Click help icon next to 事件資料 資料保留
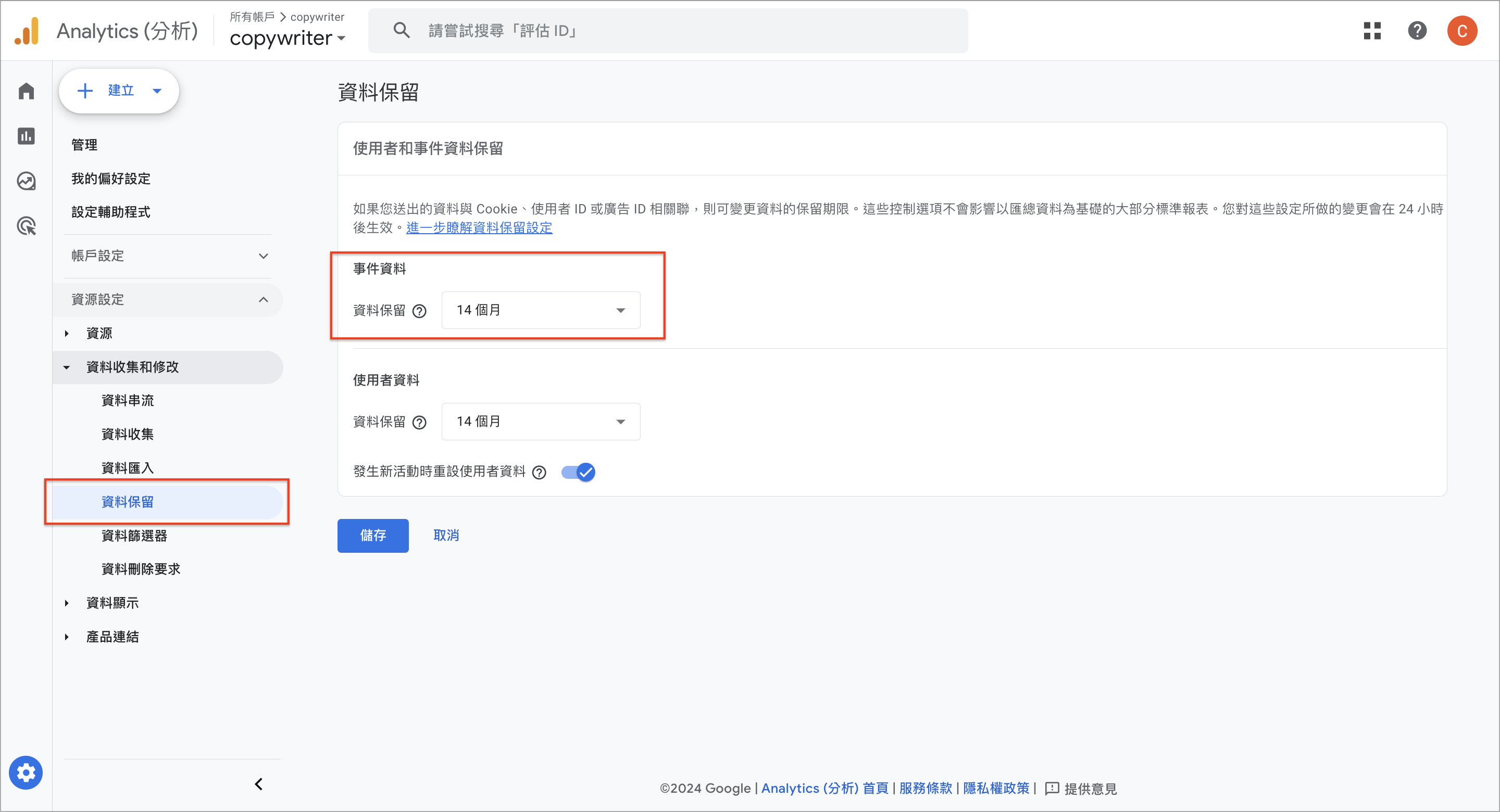Image resolution: width=1500 pixels, height=812 pixels. point(419,311)
